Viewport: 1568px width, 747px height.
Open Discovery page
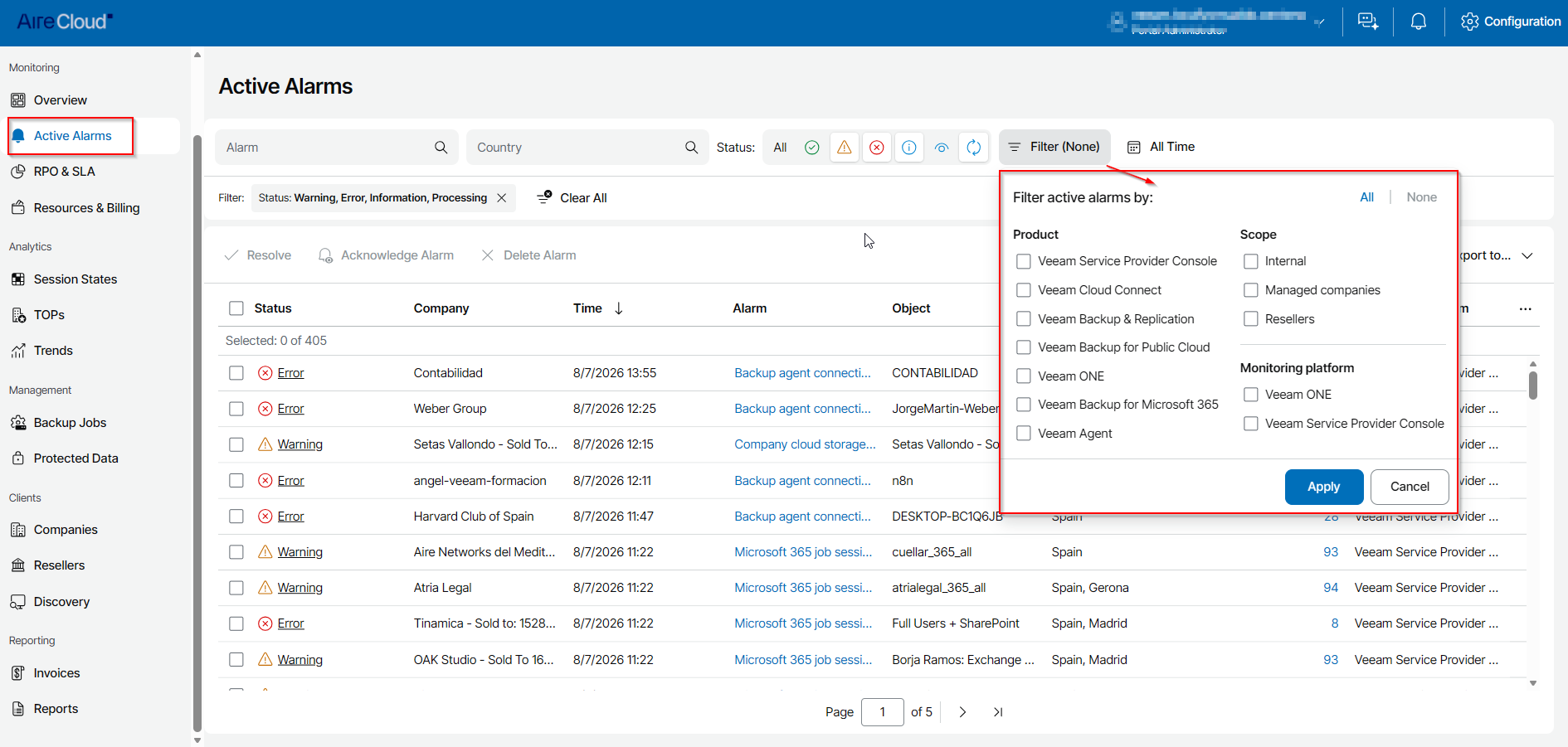pyautogui.click(x=61, y=602)
